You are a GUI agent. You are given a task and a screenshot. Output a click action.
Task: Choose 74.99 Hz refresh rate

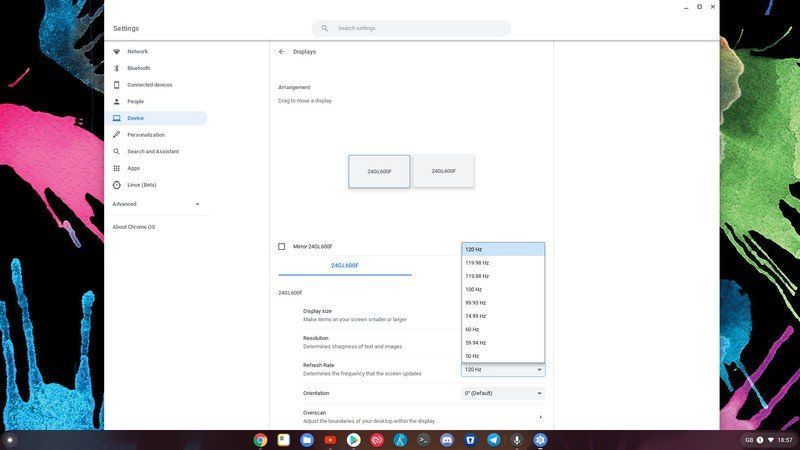click(x=503, y=316)
